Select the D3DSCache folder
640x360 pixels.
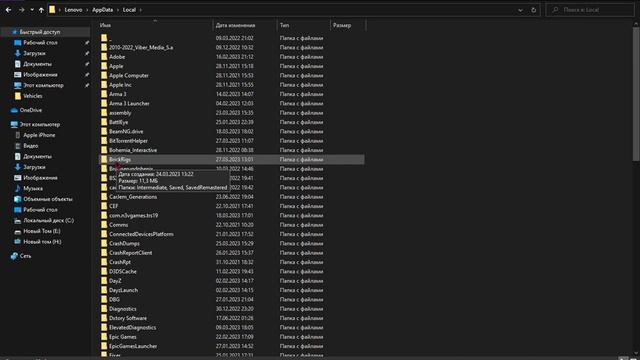click(x=122, y=271)
